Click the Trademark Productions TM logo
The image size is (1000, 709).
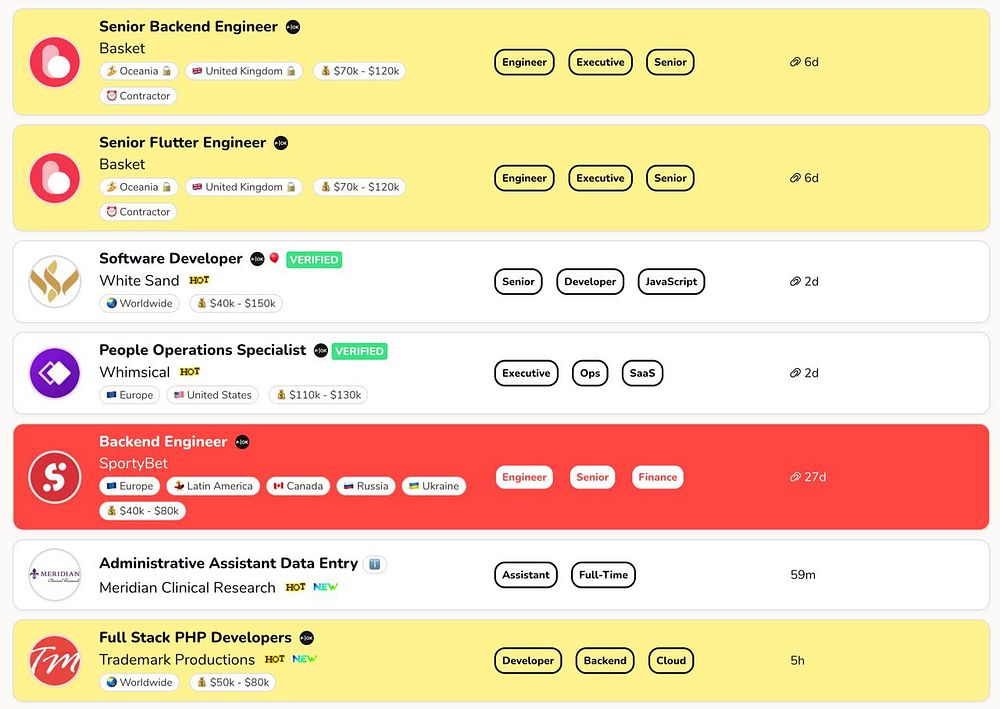tap(55, 661)
